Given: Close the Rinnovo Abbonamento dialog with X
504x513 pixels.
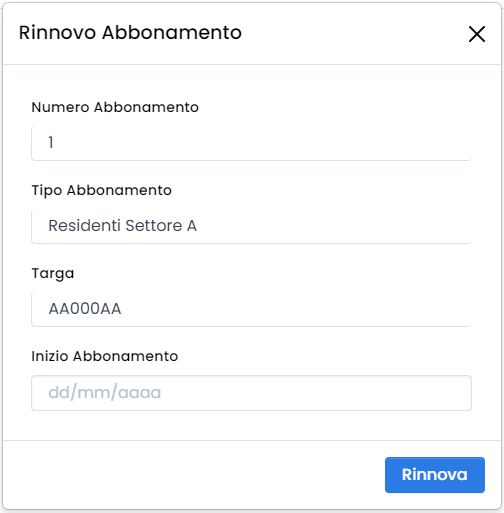Looking at the screenshot, I should tap(477, 34).
